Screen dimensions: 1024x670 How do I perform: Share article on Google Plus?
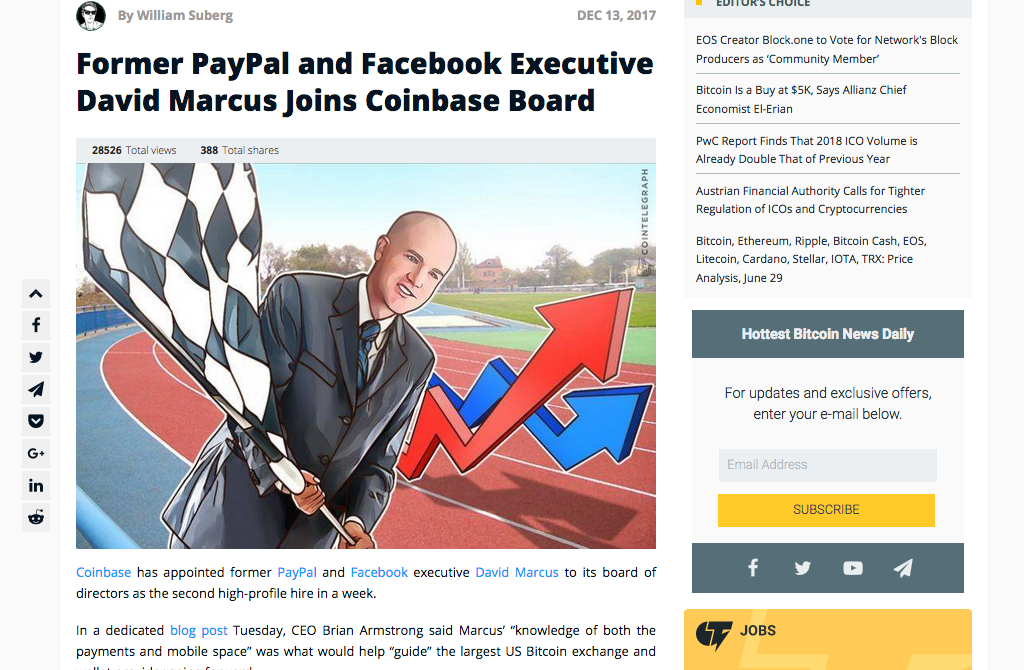click(36, 453)
